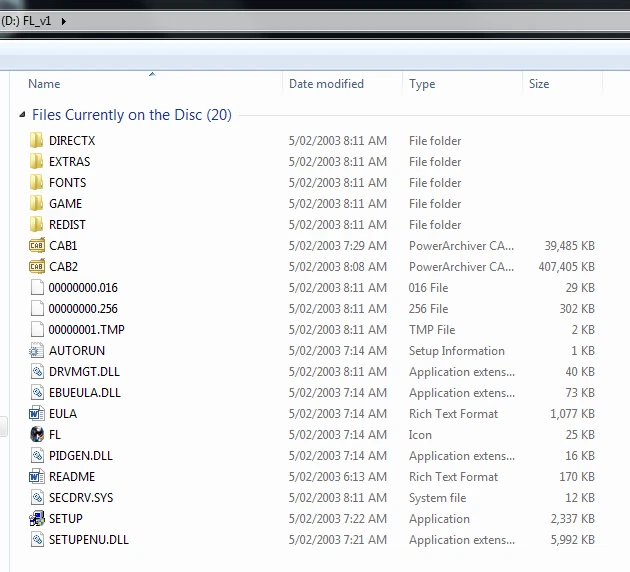This screenshot has width=630, height=572.
Task: Select the EBUEULA.DLL file name
Action: click(85, 392)
